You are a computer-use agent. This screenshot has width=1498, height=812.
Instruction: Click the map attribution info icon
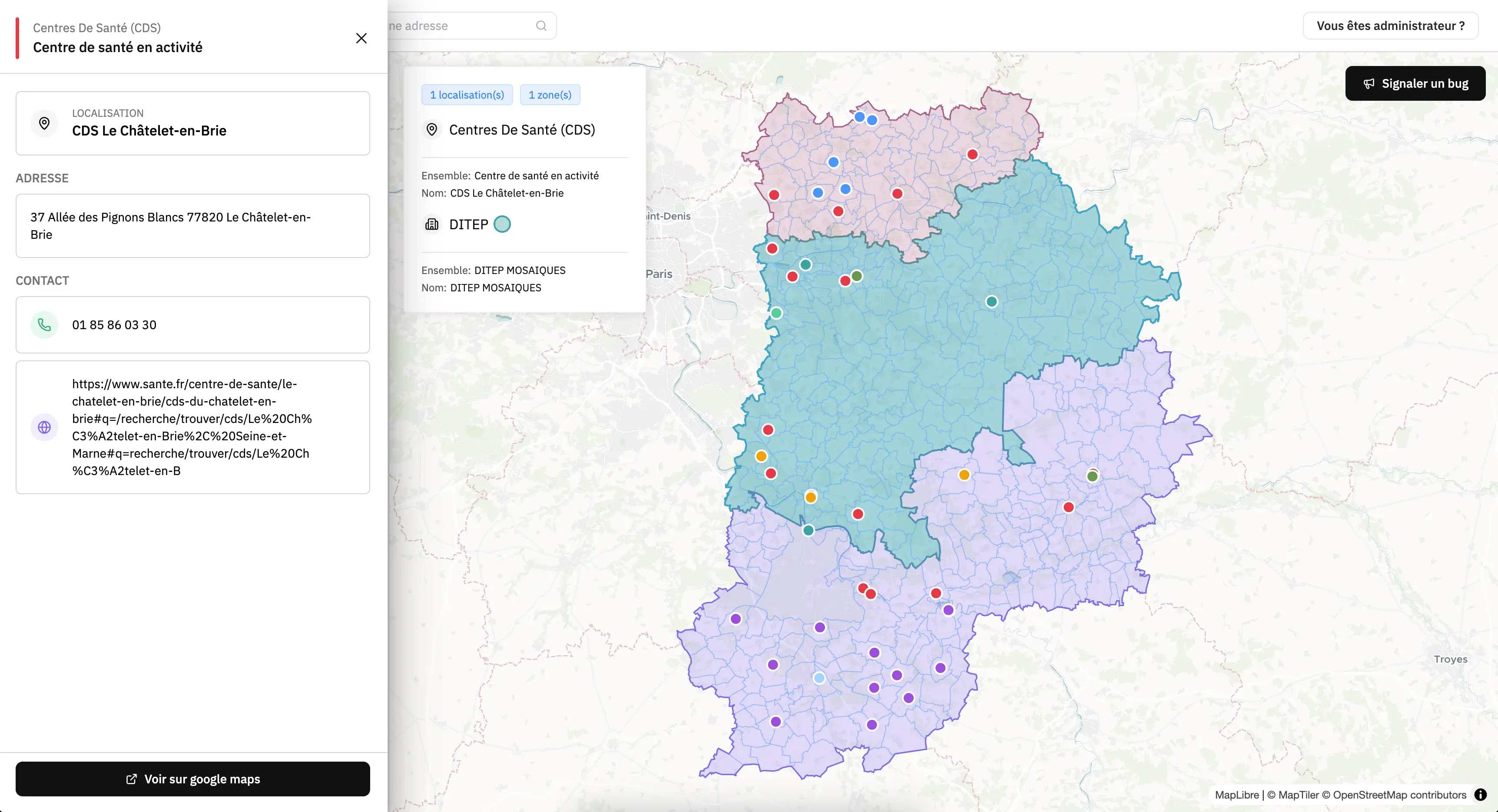tap(1481, 795)
